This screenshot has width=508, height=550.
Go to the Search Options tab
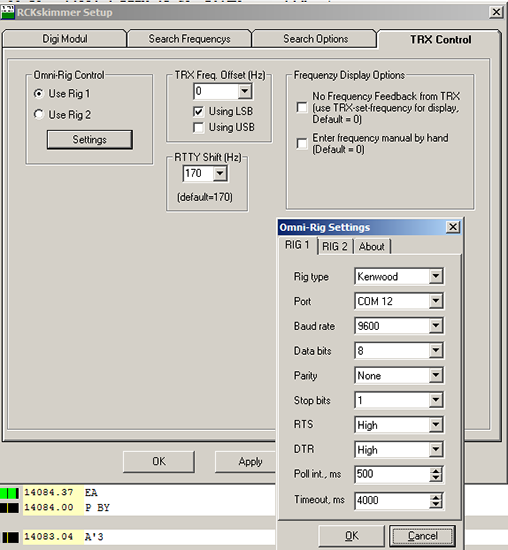tap(315, 39)
